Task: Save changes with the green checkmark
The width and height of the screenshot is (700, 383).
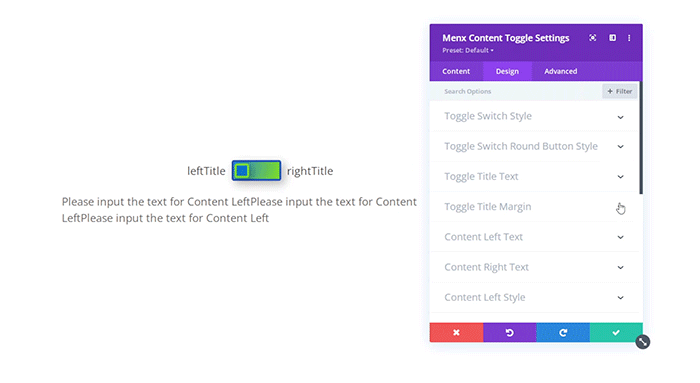Action: point(616,333)
